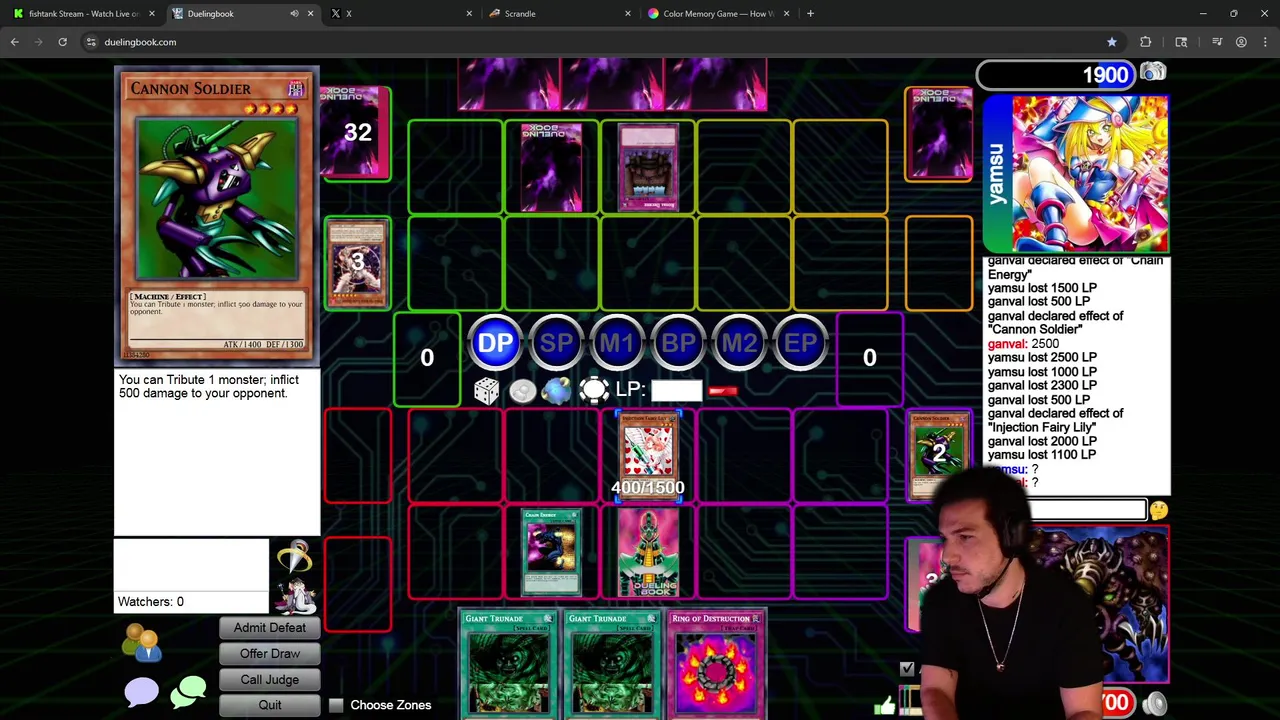This screenshot has width=1280, height=720.
Task: Open the screen search lens icon
Action: tap(1181, 42)
